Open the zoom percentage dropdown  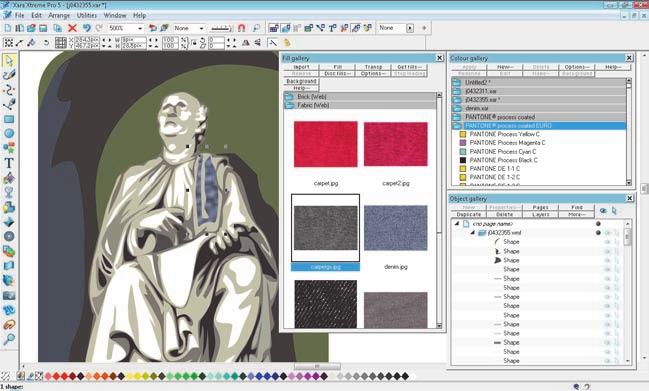point(140,28)
